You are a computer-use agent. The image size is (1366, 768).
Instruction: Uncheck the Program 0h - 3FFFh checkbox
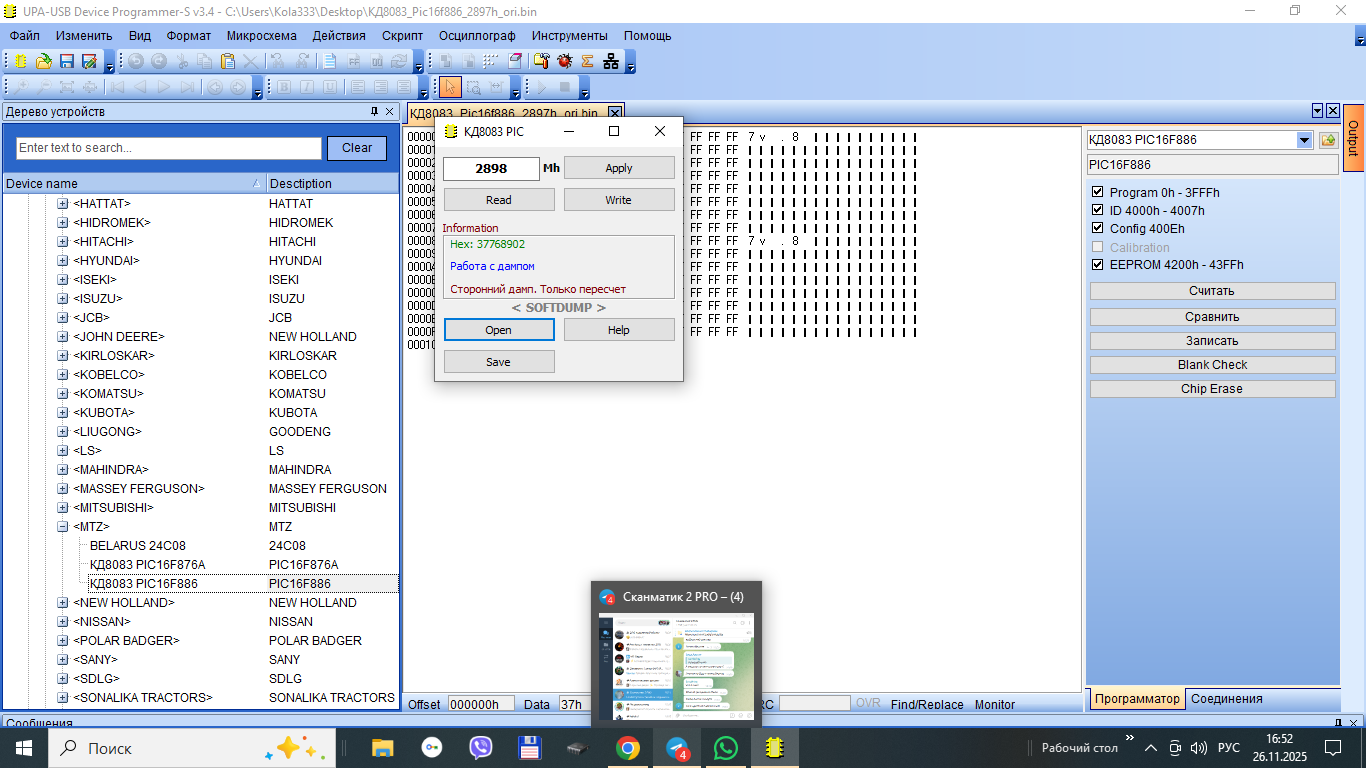point(1098,192)
